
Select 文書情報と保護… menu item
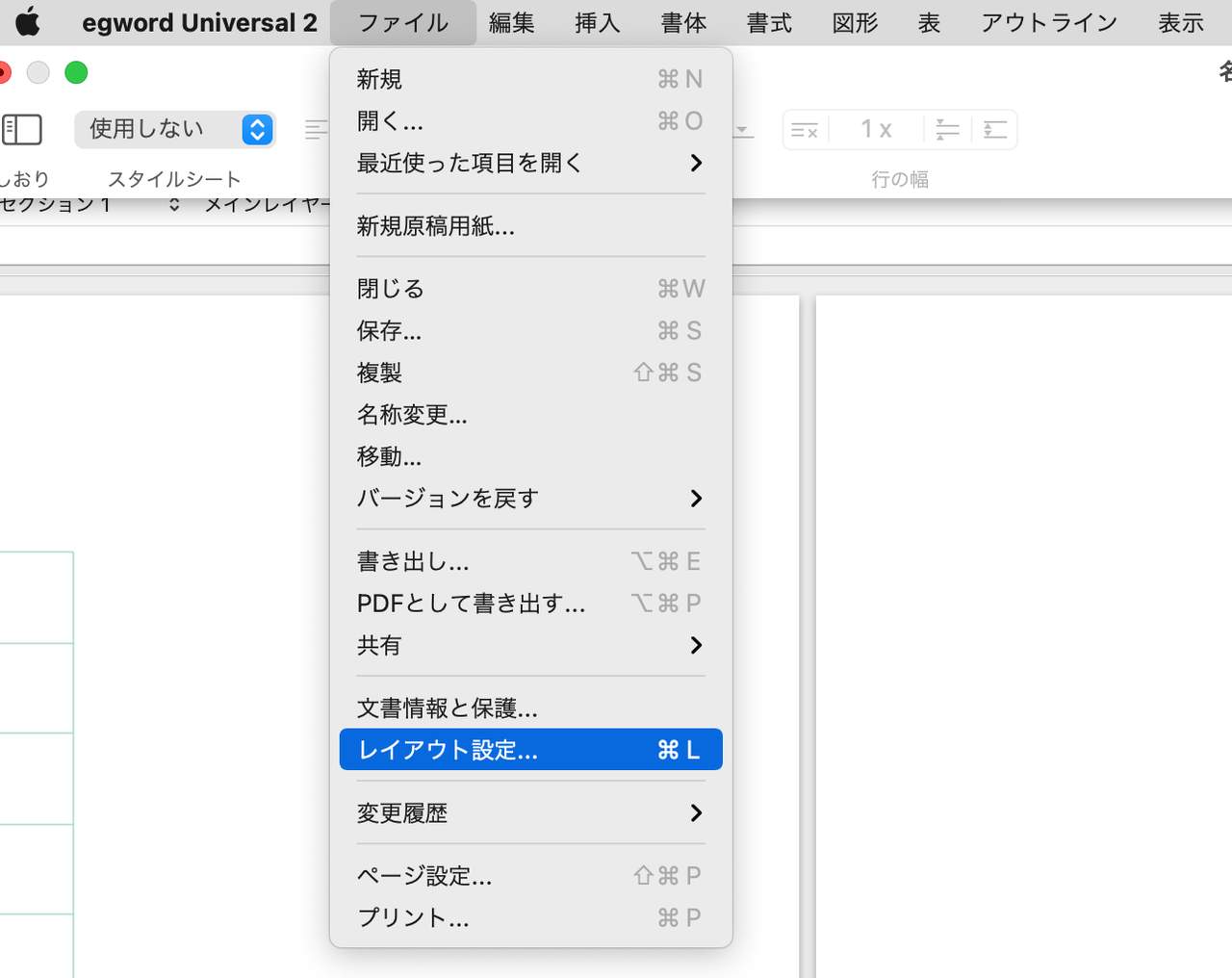tap(531, 708)
